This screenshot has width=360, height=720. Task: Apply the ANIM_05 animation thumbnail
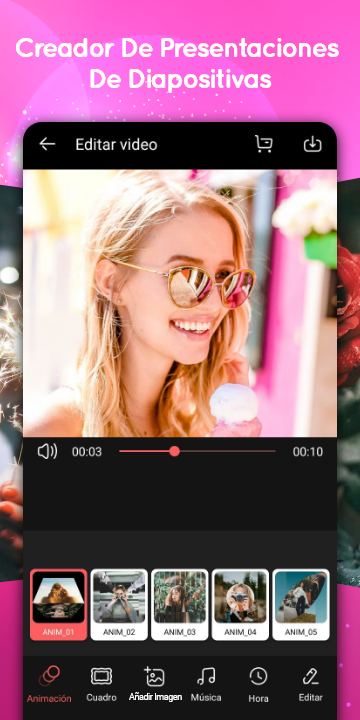(x=301, y=605)
